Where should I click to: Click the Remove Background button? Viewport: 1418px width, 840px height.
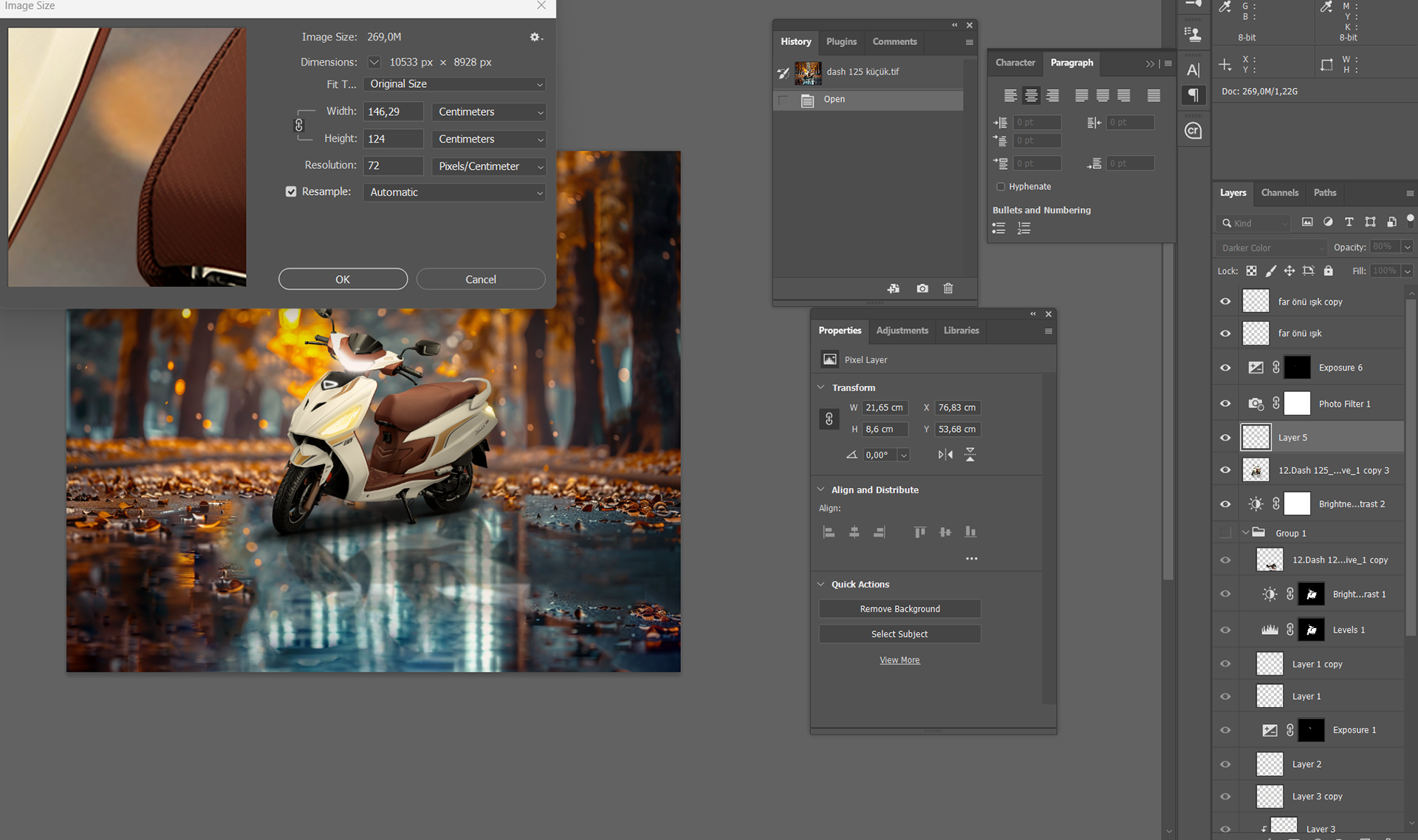click(900, 609)
